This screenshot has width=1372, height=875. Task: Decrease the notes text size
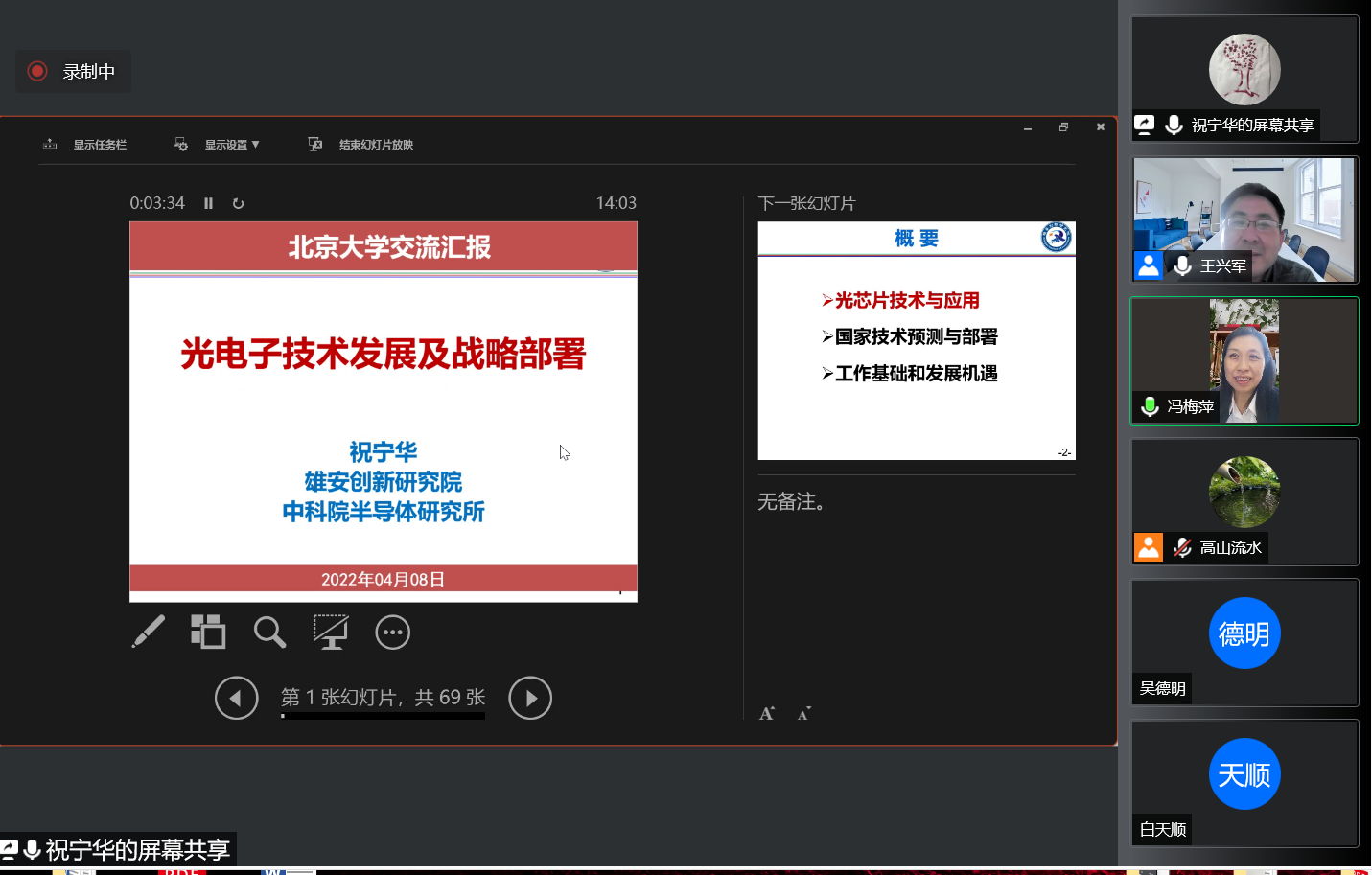pyautogui.click(x=803, y=713)
